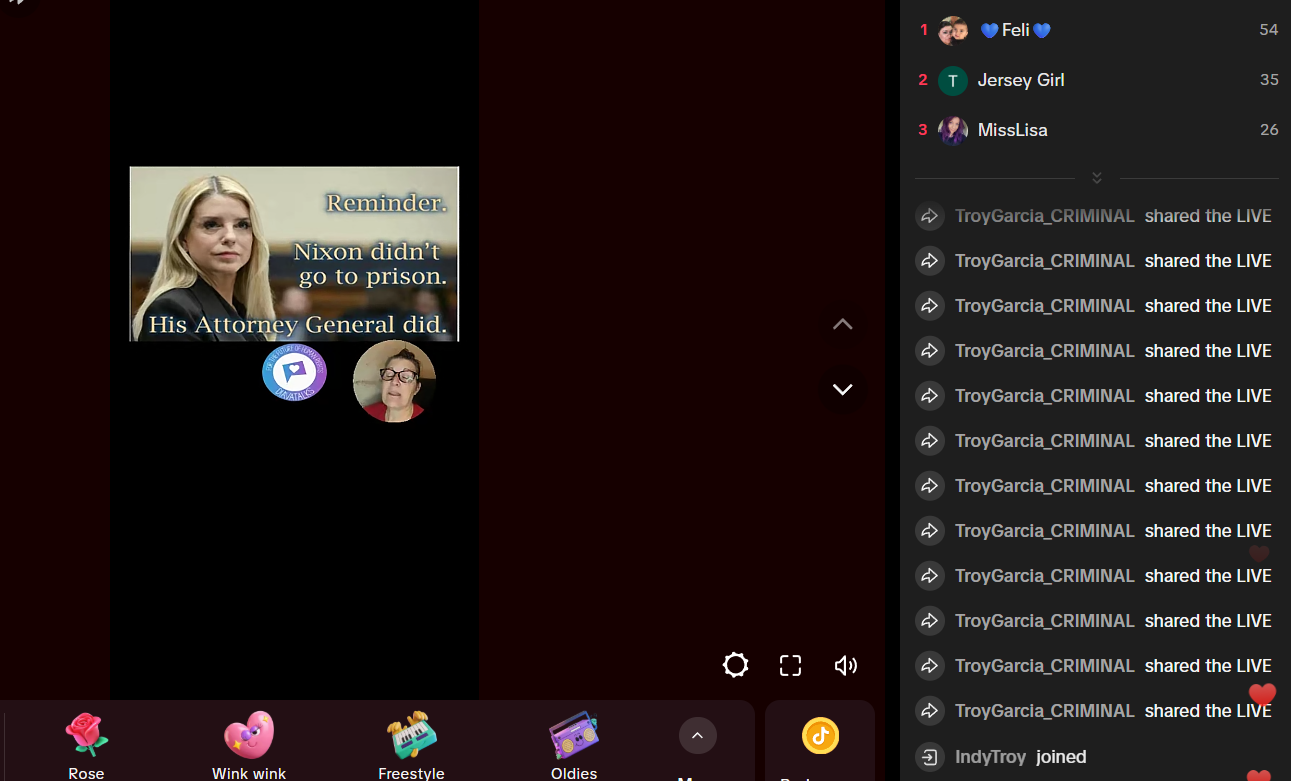Click the TikTok coin recharge icon
The image size is (1291, 781).
tap(820, 736)
